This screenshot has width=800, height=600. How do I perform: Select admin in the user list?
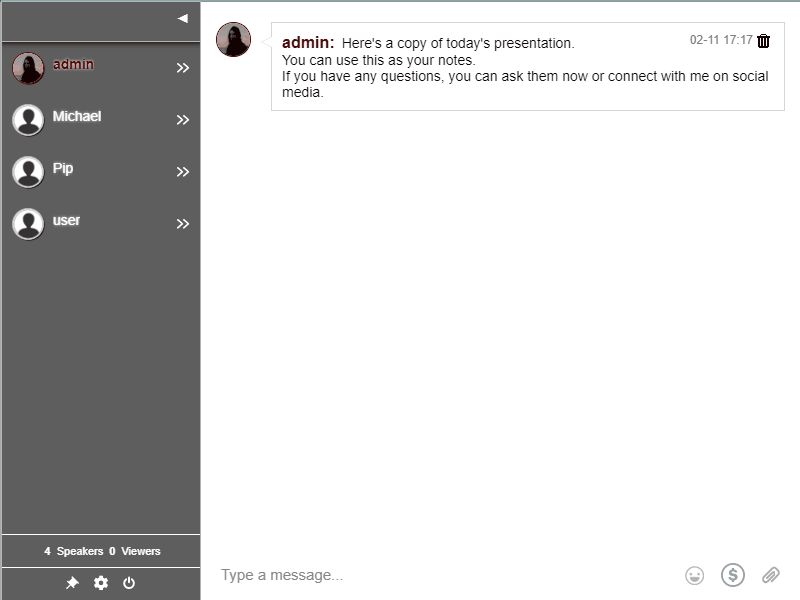(73, 65)
